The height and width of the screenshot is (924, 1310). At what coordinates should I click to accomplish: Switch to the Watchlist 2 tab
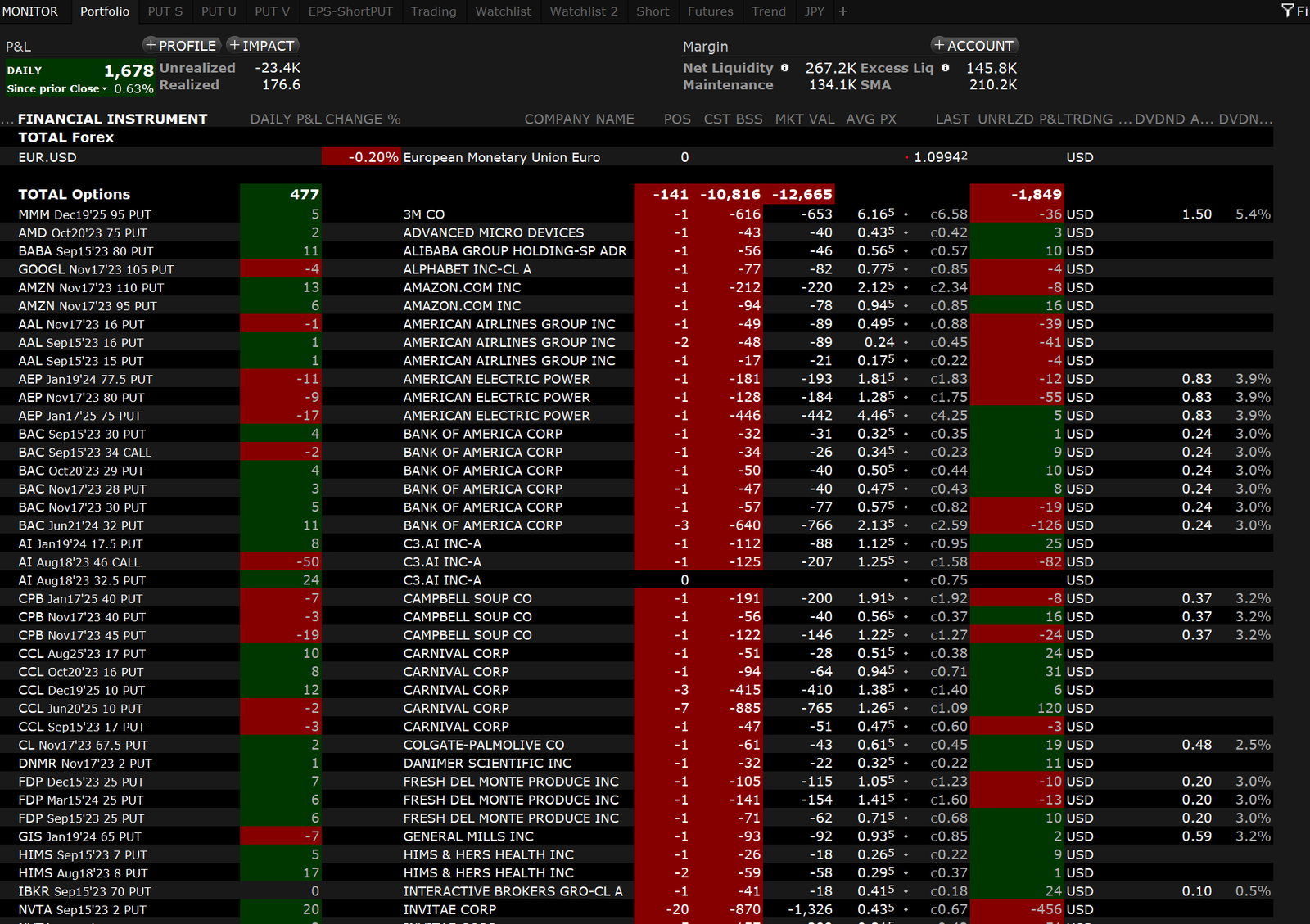(x=583, y=11)
